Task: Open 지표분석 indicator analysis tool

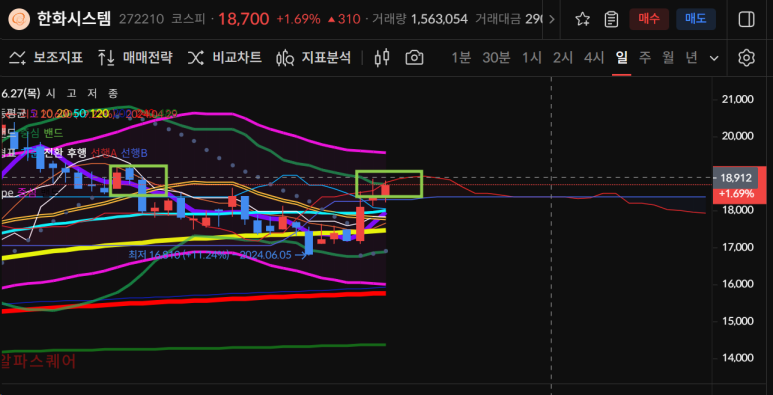Action: (314, 58)
